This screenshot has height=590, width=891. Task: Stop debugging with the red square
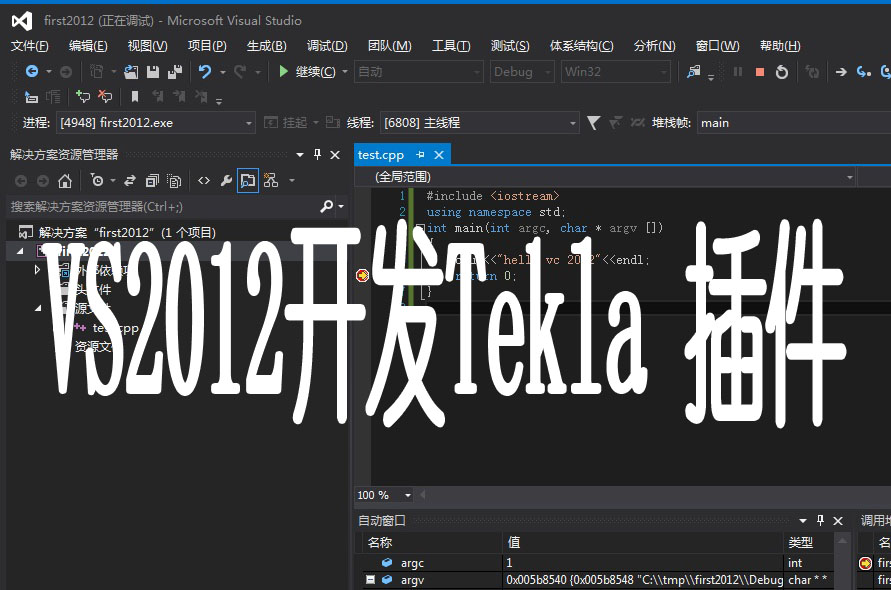pyautogui.click(x=760, y=72)
